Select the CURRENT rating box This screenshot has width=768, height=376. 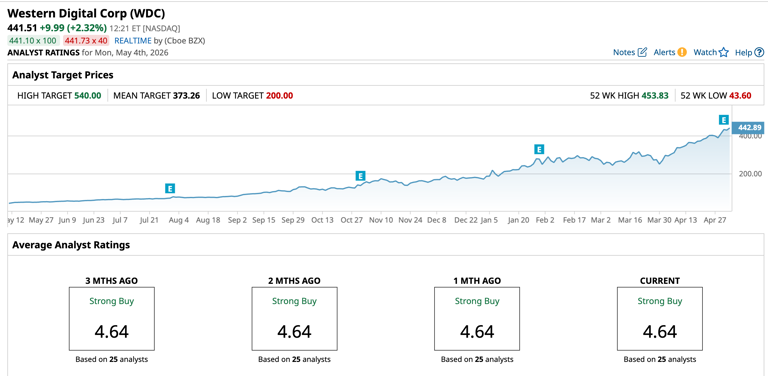pos(660,318)
